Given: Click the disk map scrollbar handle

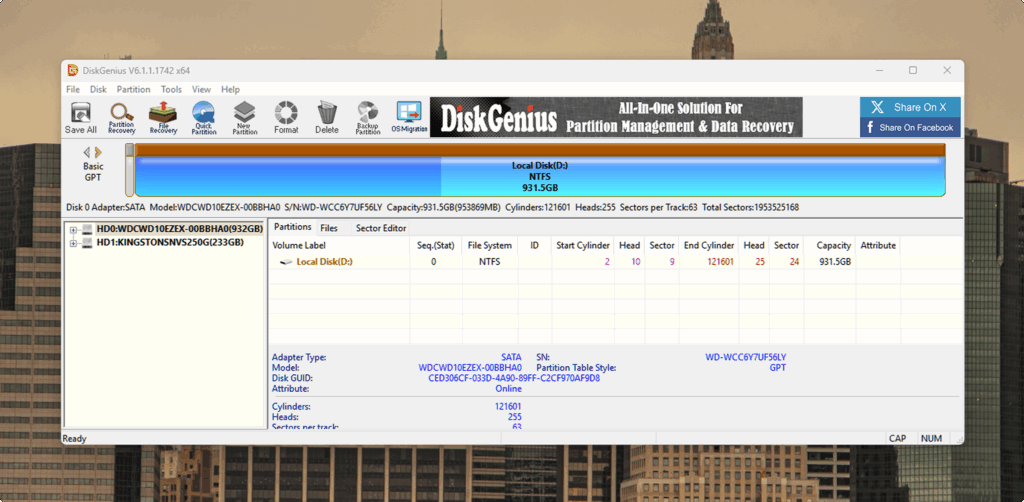Looking at the screenshot, I should click(x=130, y=151).
